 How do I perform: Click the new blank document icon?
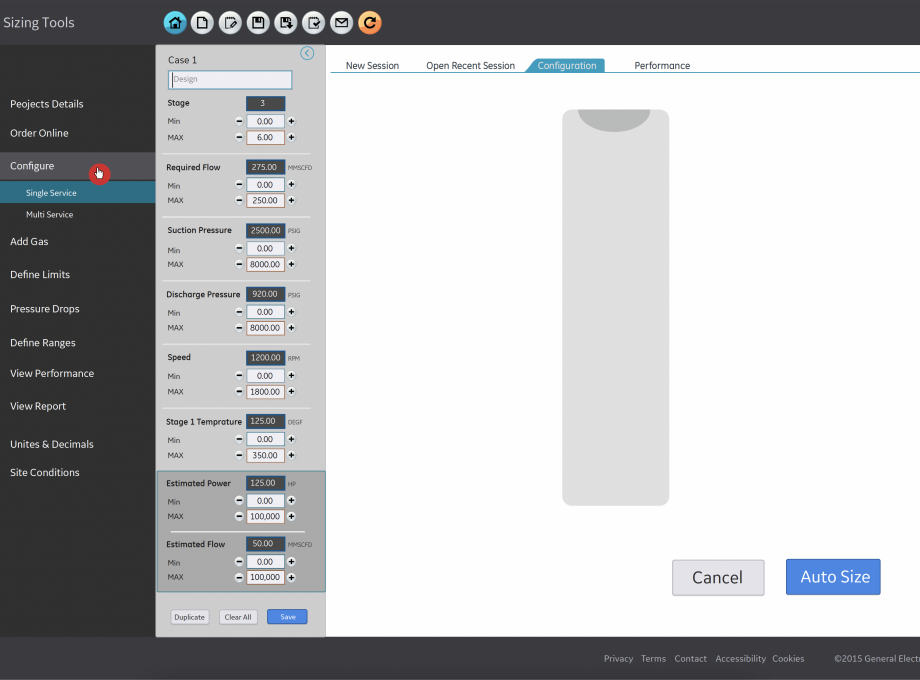click(x=202, y=22)
